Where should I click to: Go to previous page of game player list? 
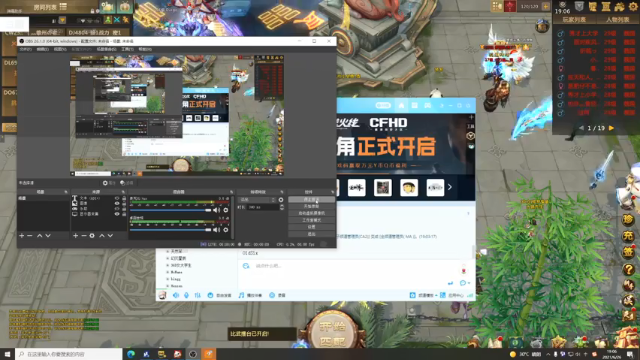coord(581,128)
